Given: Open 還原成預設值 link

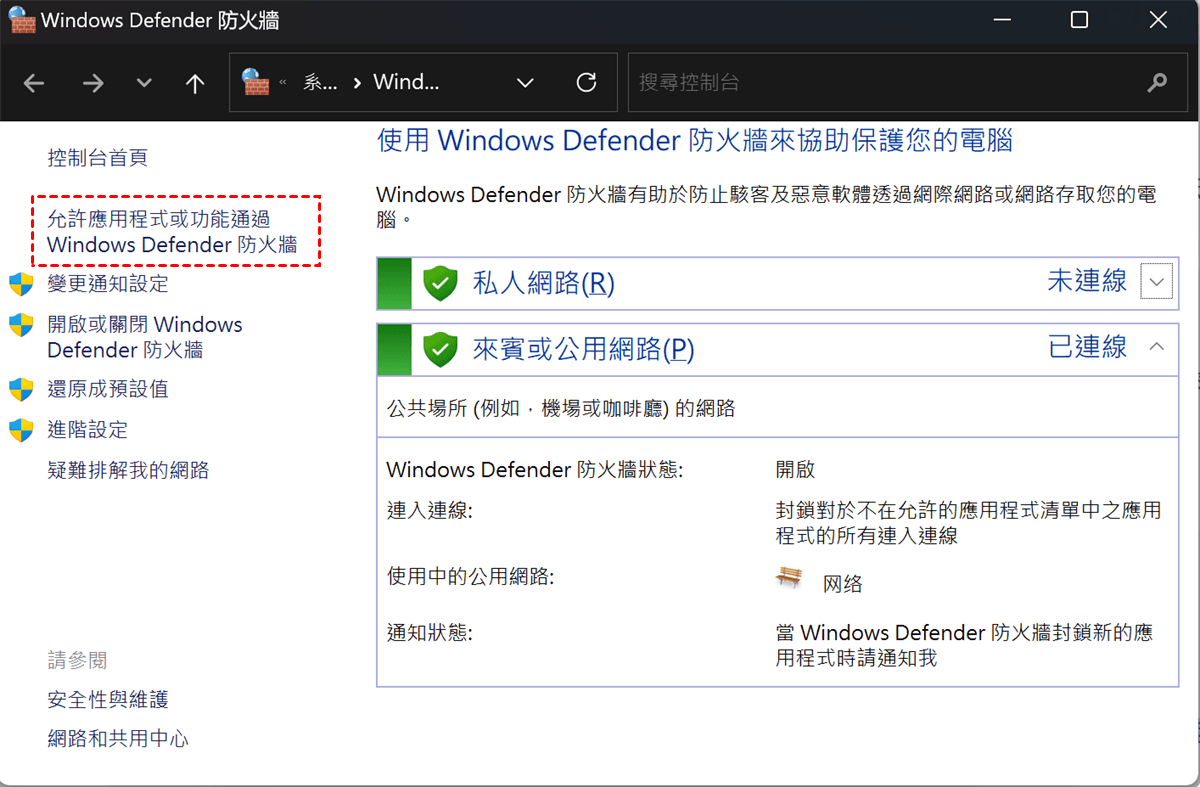Looking at the screenshot, I should click(x=108, y=389).
